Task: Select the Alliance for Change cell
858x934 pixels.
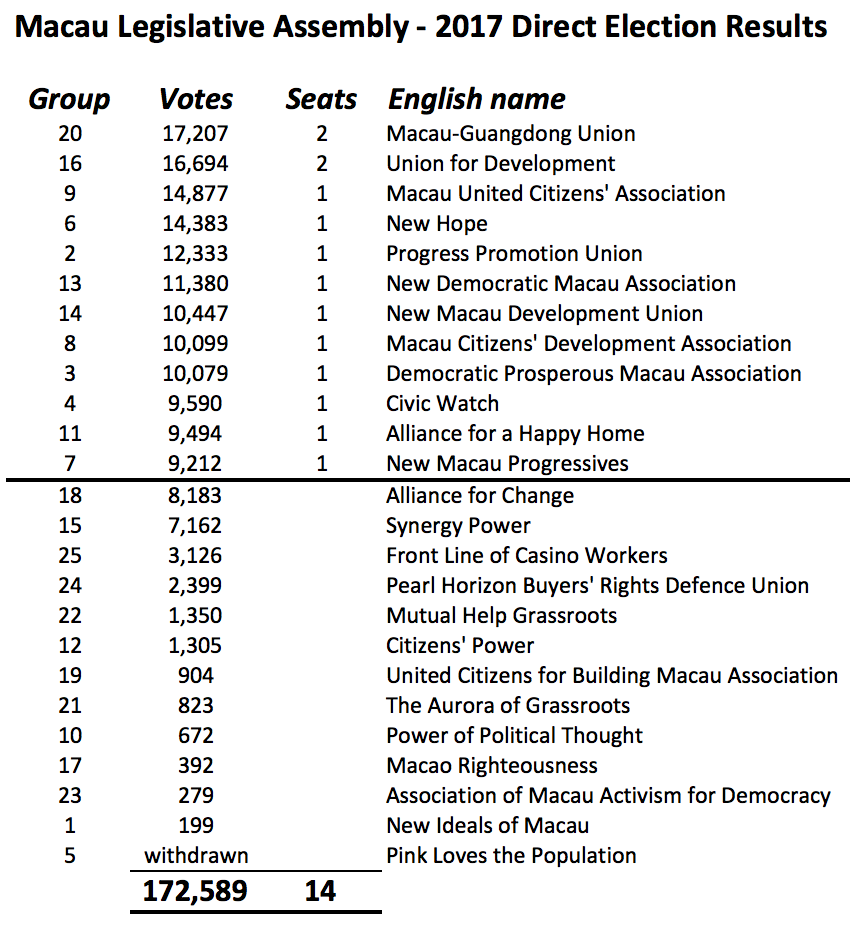Action: [x=480, y=496]
